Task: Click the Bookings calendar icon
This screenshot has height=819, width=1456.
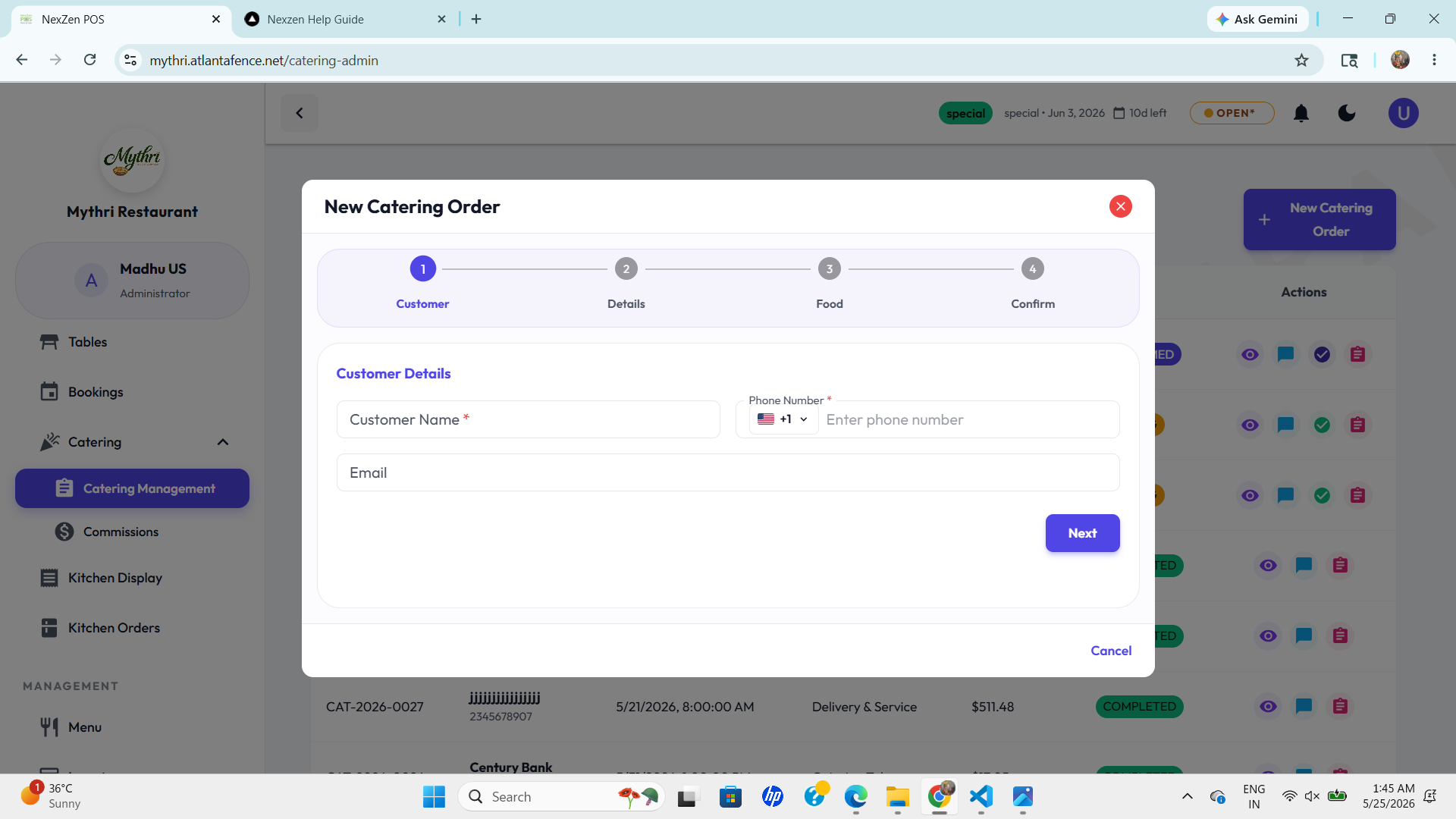Action: click(x=49, y=392)
